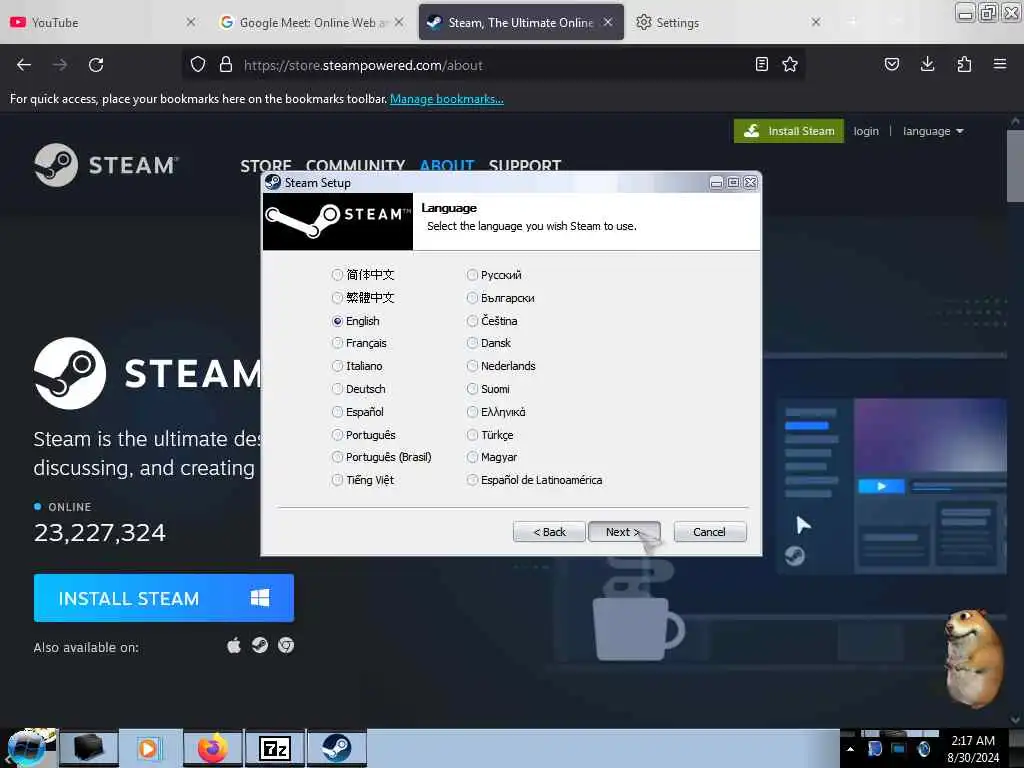
Task: Choose Tiếng Việt language option
Action: 363,480
